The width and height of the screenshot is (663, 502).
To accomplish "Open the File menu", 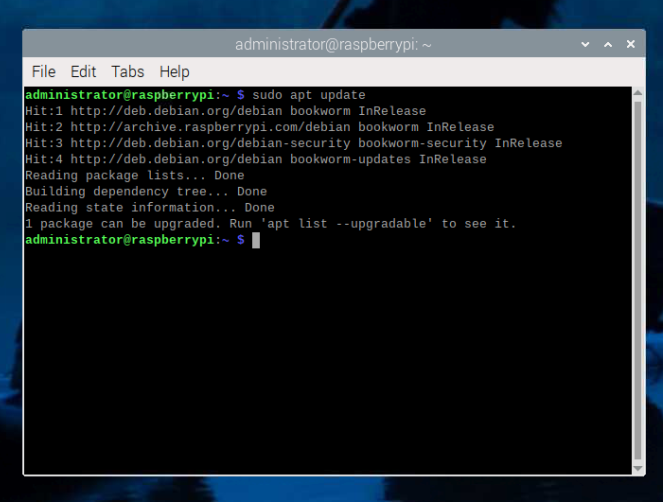I will coord(44,71).
